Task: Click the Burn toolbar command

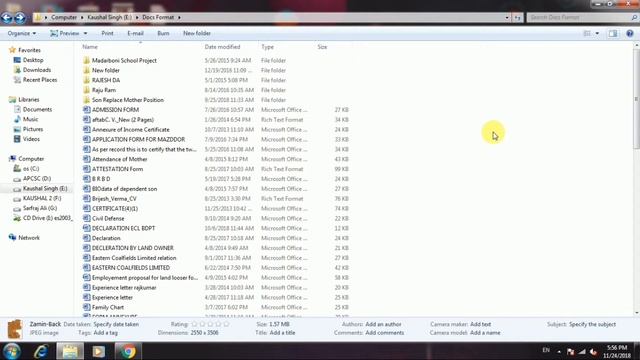Action: click(163, 33)
